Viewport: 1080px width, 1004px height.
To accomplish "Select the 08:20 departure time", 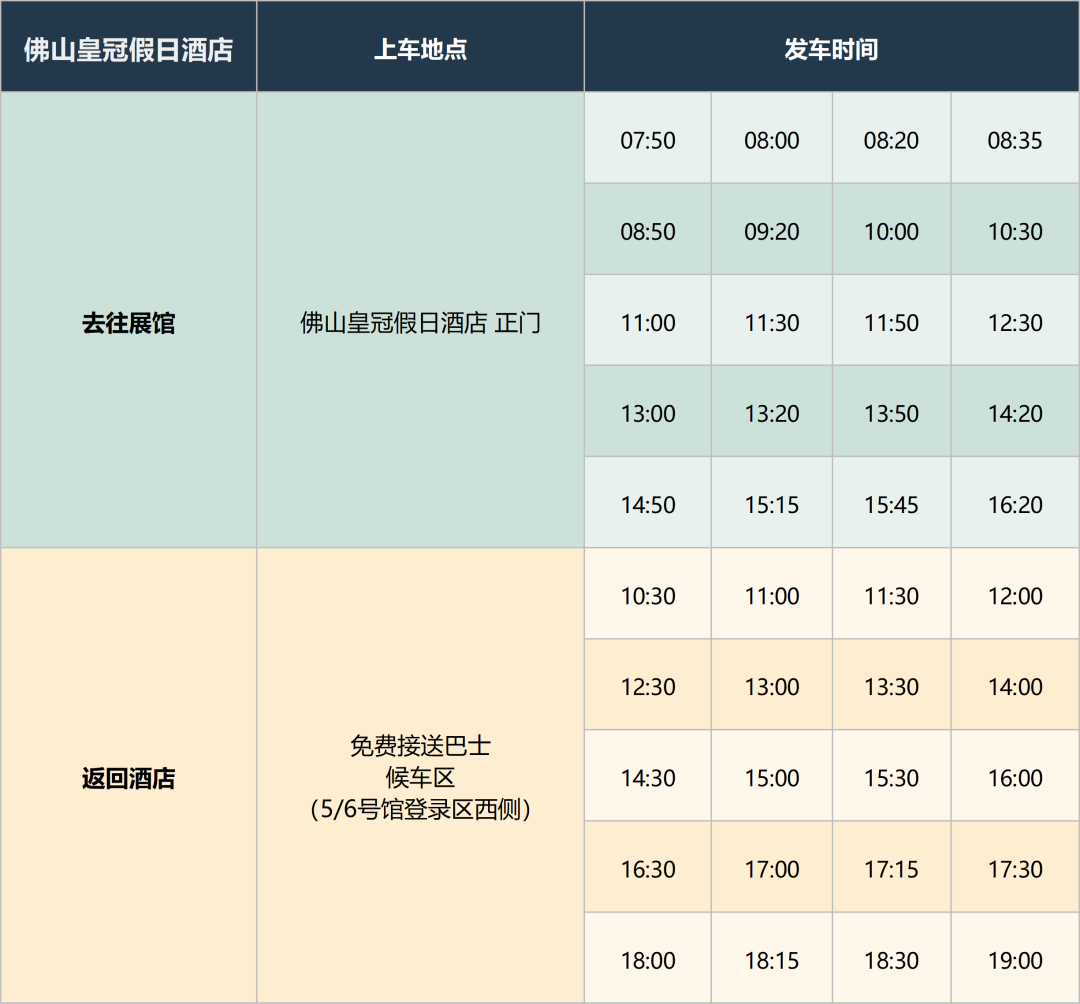I will pyautogui.click(x=891, y=138).
